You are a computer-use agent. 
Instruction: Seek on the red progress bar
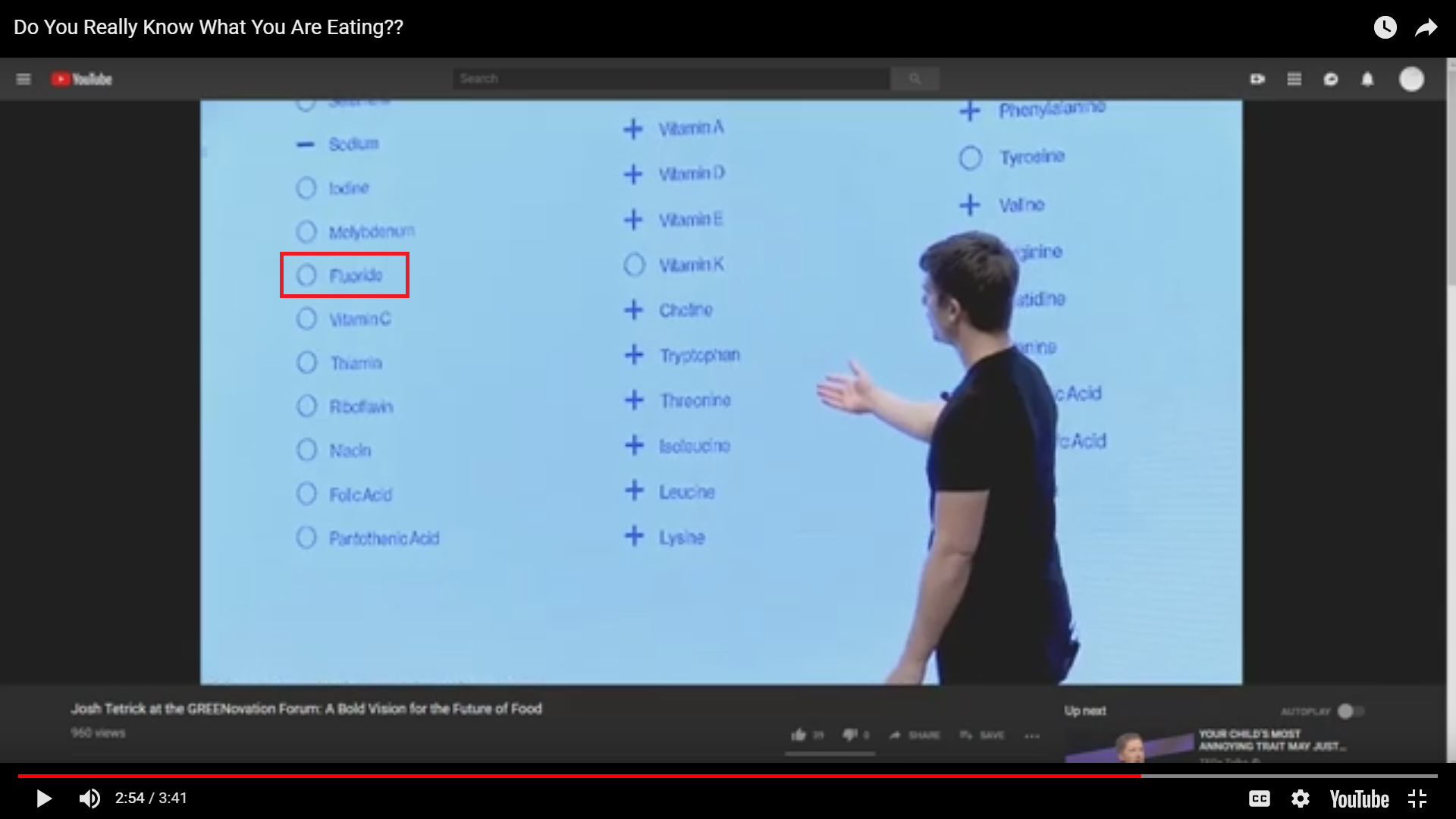(x=576, y=776)
